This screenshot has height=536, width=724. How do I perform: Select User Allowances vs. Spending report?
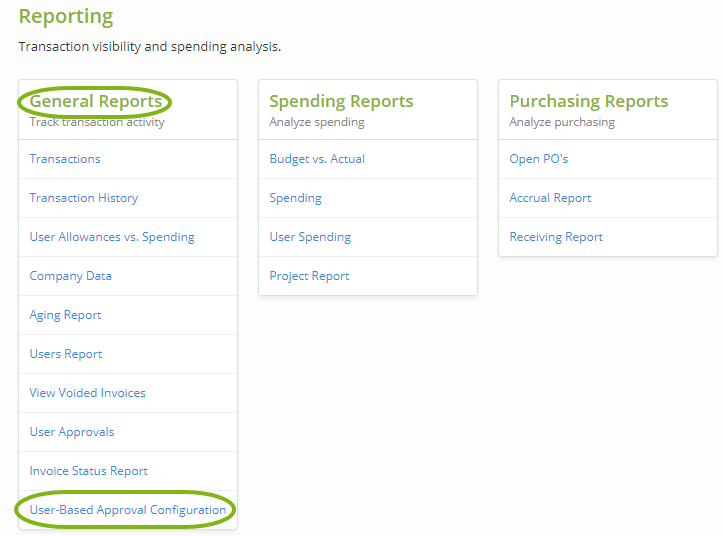tap(112, 237)
